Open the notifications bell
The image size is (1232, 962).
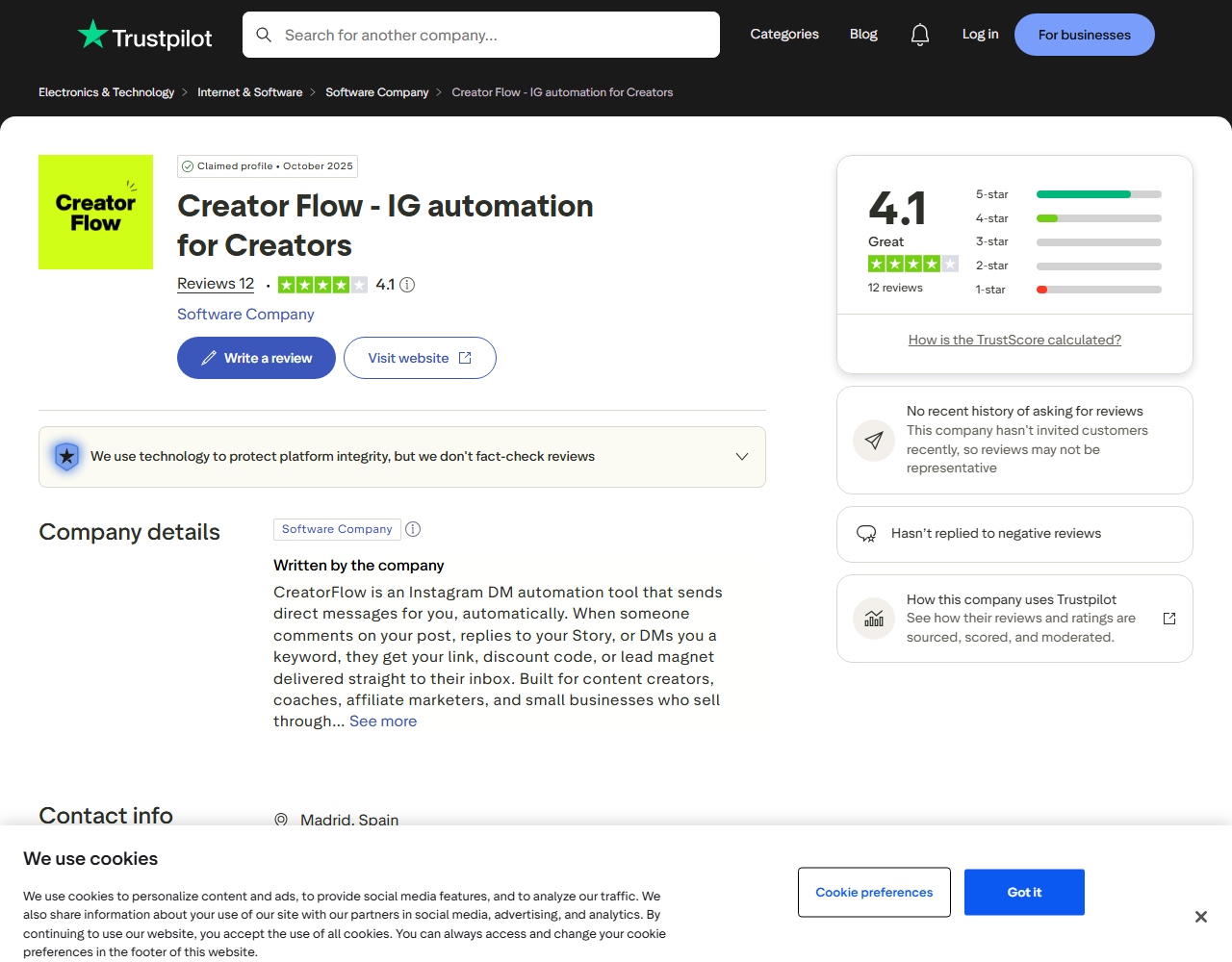coord(920,35)
